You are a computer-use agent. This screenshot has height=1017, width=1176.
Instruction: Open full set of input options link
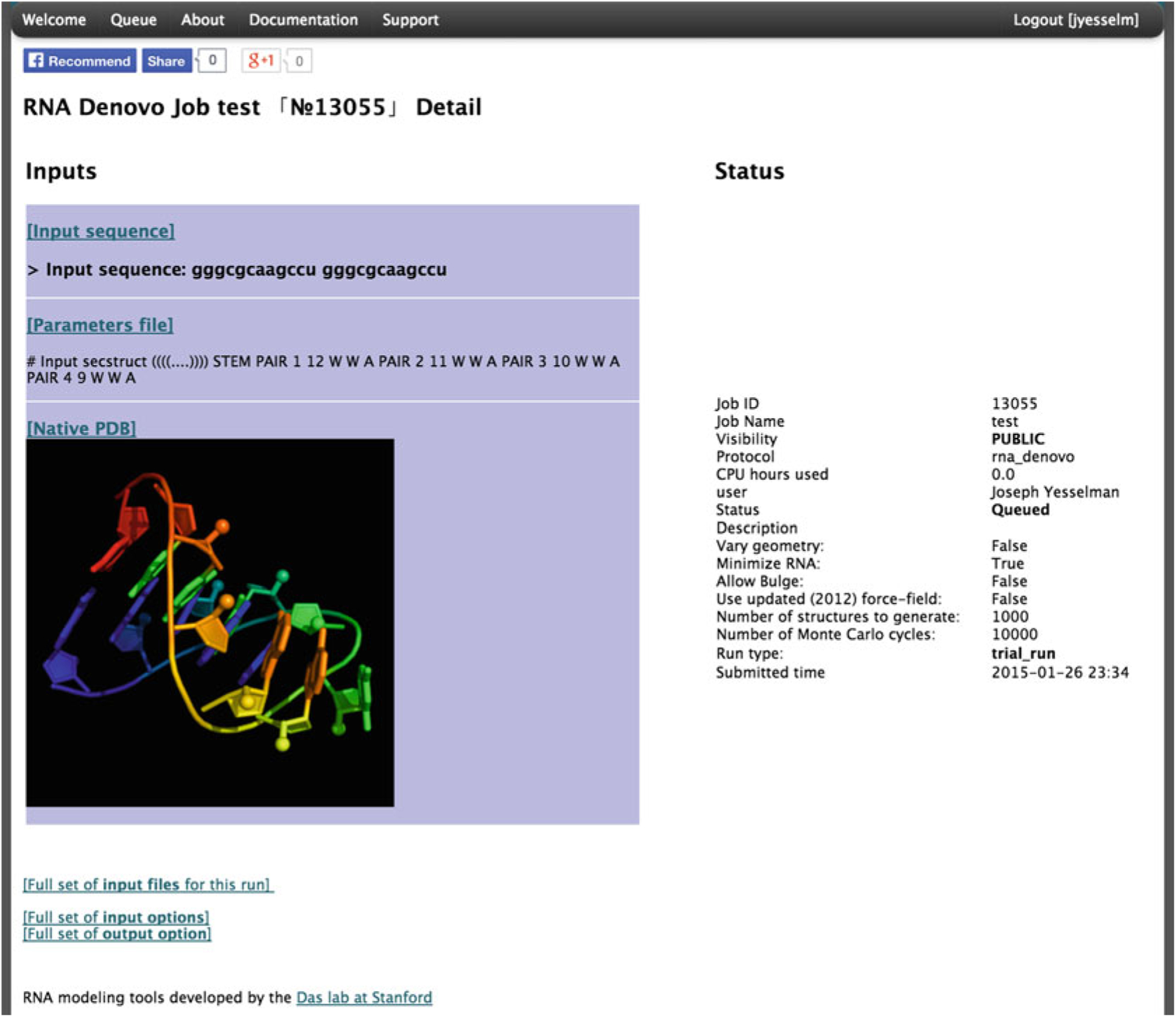[x=116, y=917]
